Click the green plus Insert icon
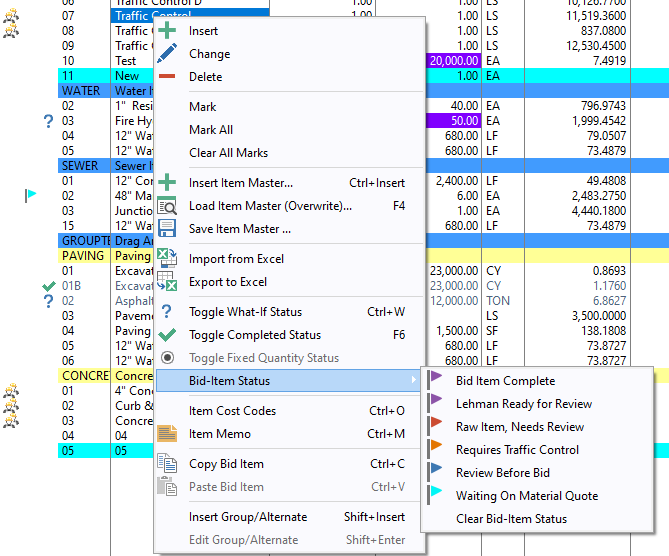The height and width of the screenshot is (556, 669). (168, 31)
